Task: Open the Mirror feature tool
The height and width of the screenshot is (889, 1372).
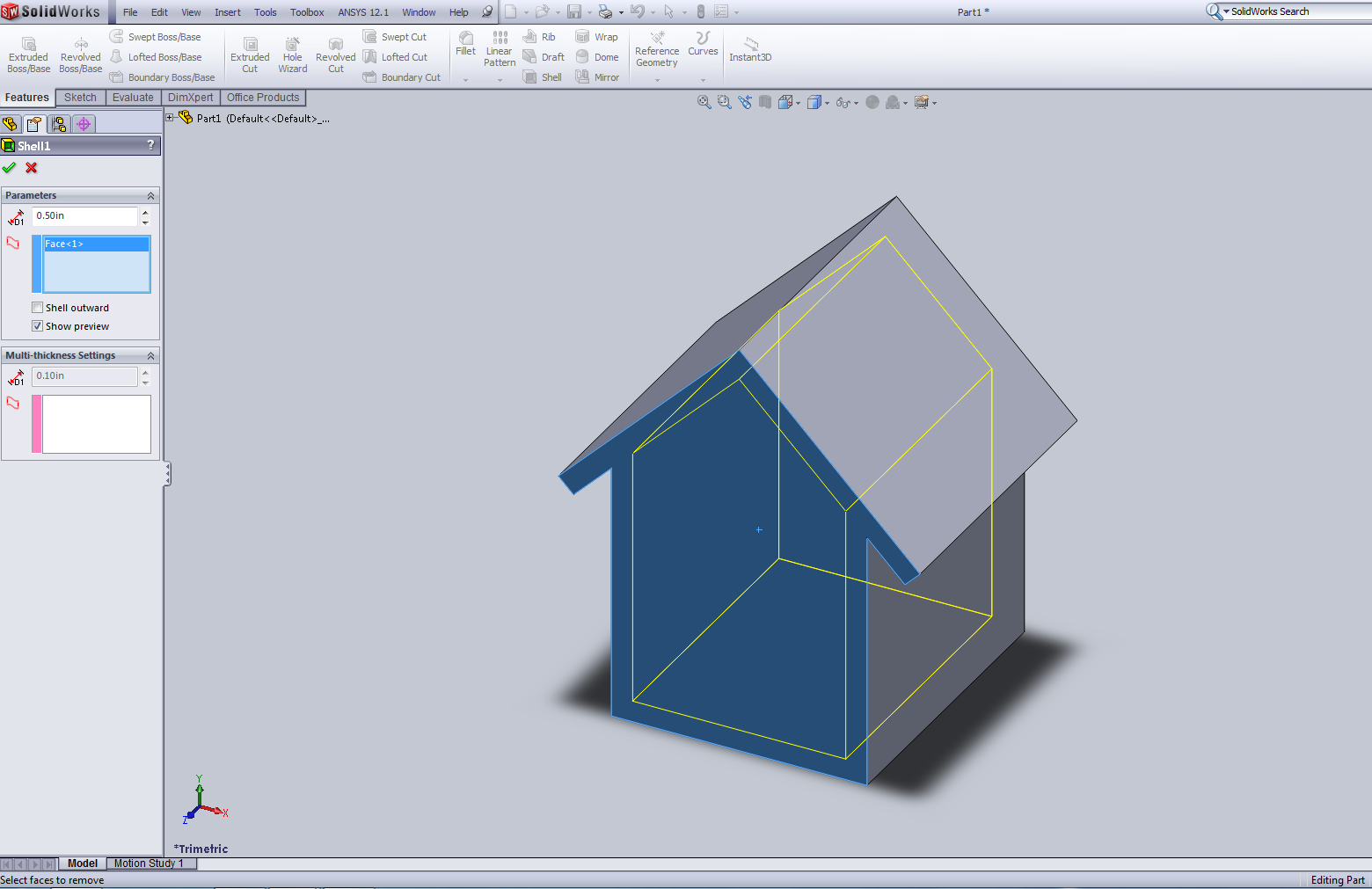Action: pyautogui.click(x=598, y=77)
